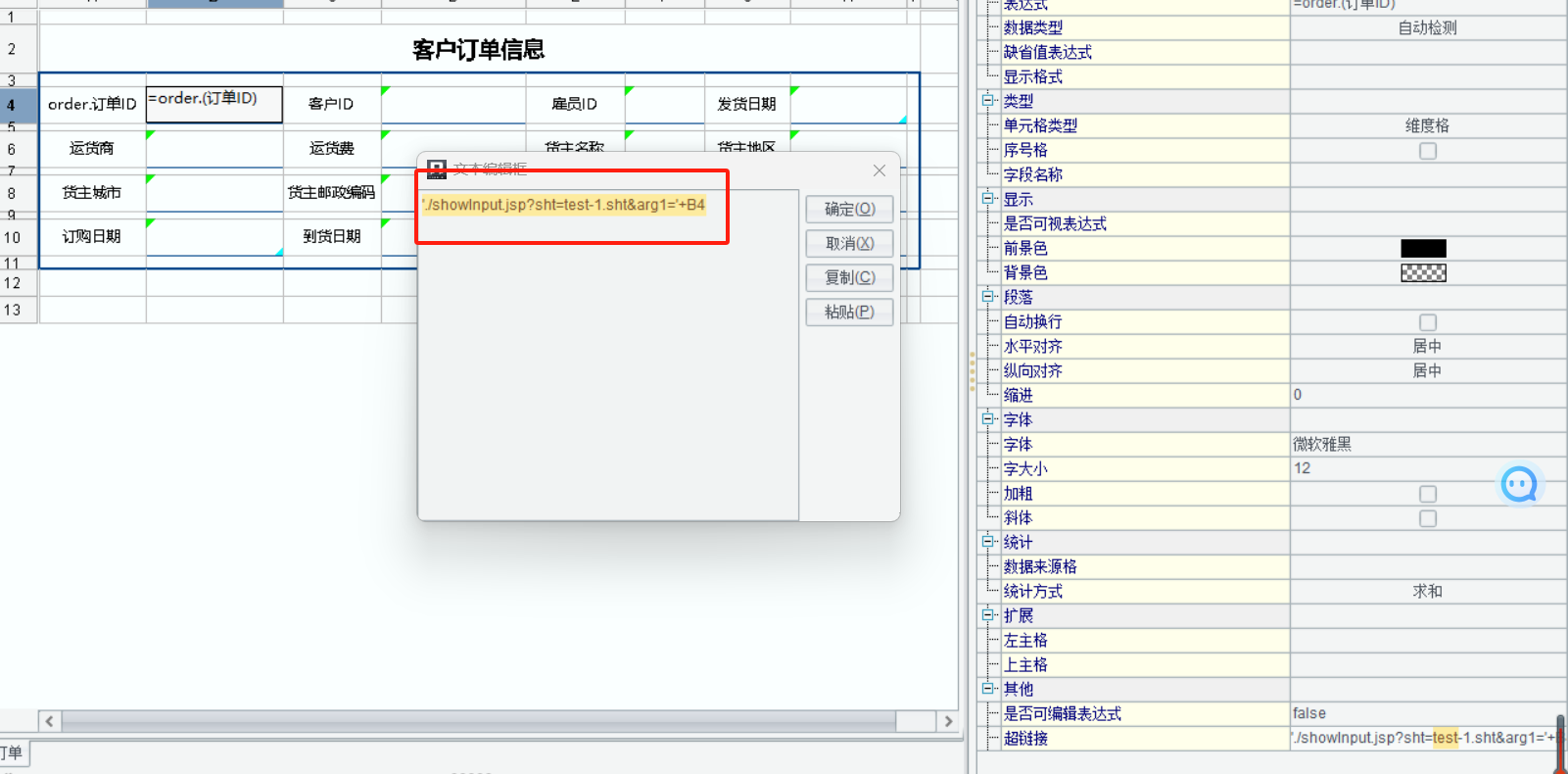The image size is (1568, 774).
Task: Open the 数据类型 value 自动检测
Action: (x=1428, y=28)
